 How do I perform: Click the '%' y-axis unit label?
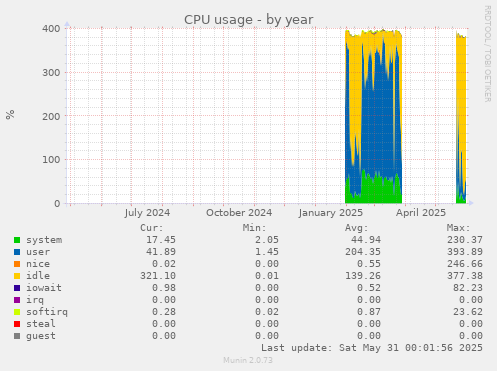pos(10,114)
